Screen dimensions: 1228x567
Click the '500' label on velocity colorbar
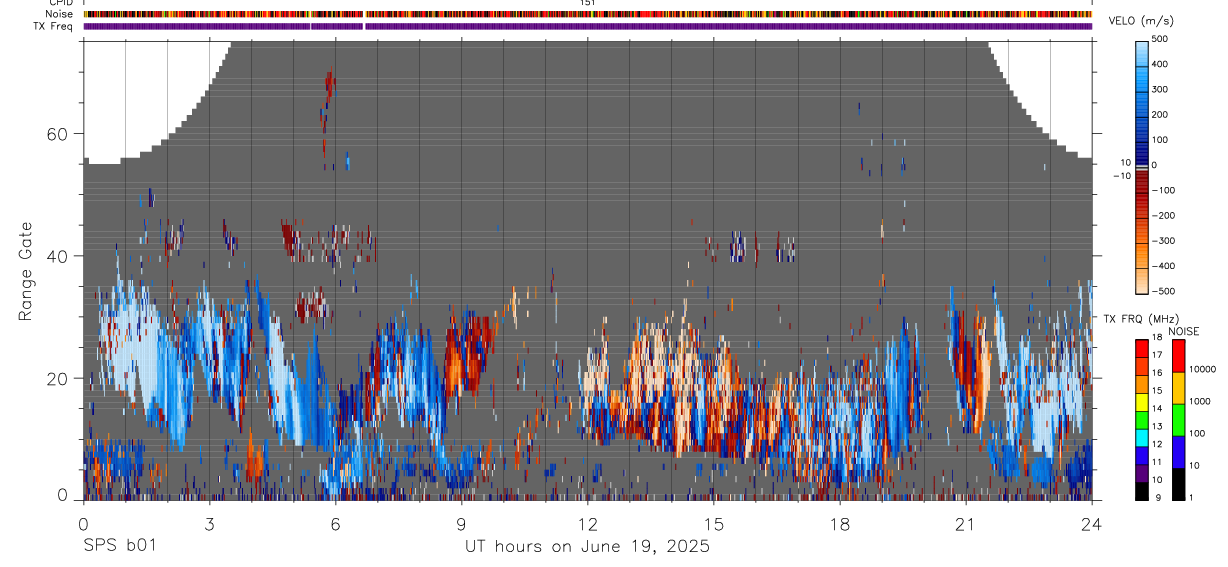point(1160,39)
